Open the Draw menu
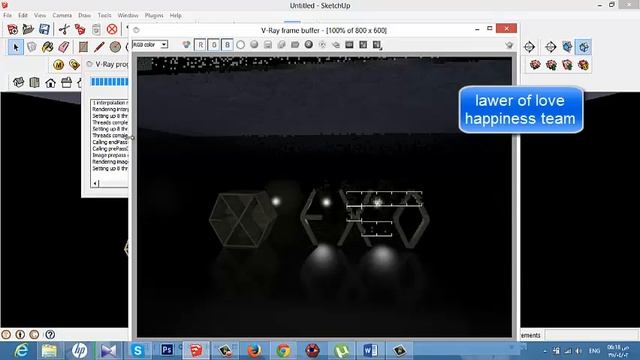This screenshot has height=360, width=640. coord(84,15)
